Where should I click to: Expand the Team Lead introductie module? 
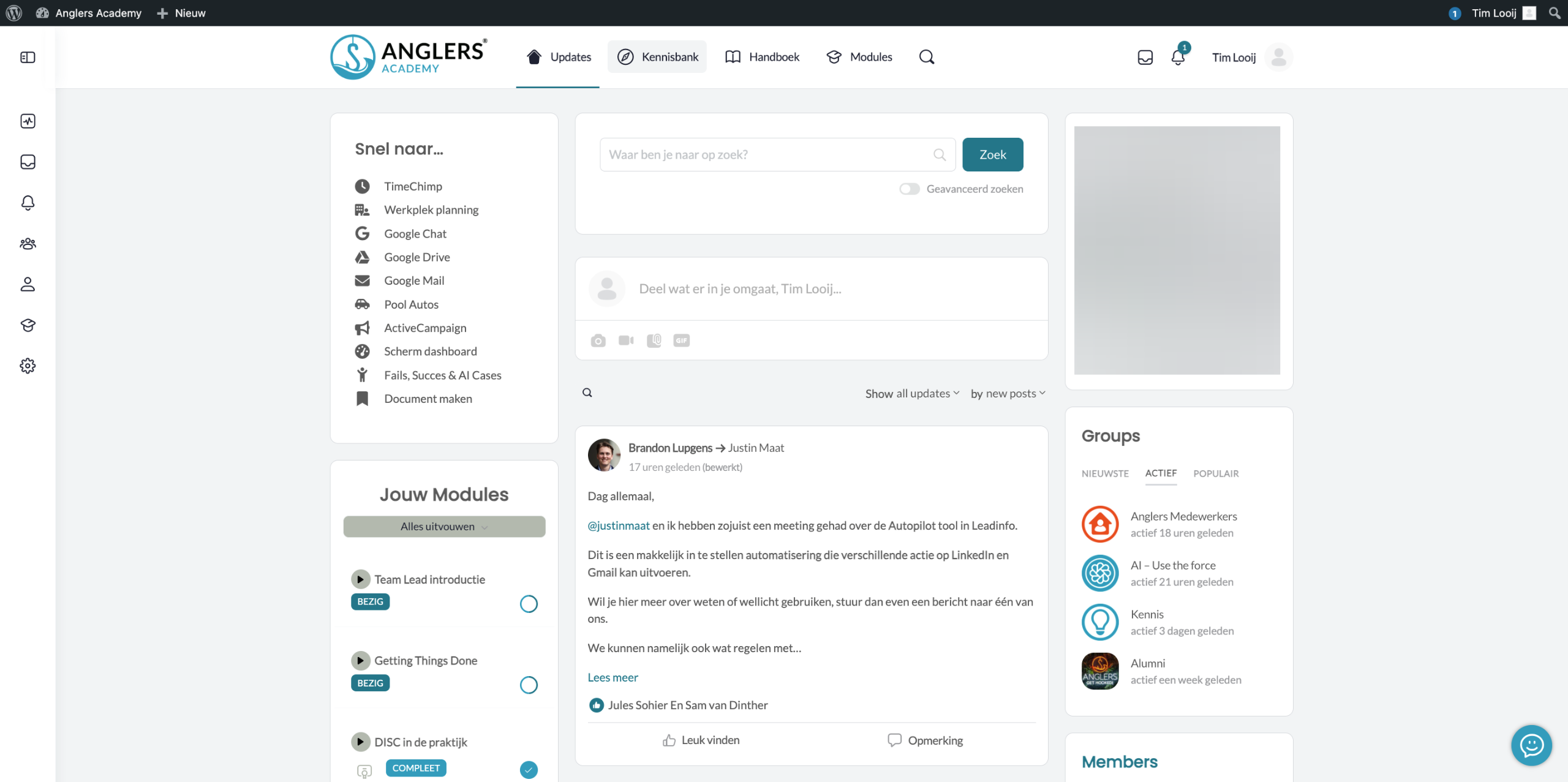(360, 579)
